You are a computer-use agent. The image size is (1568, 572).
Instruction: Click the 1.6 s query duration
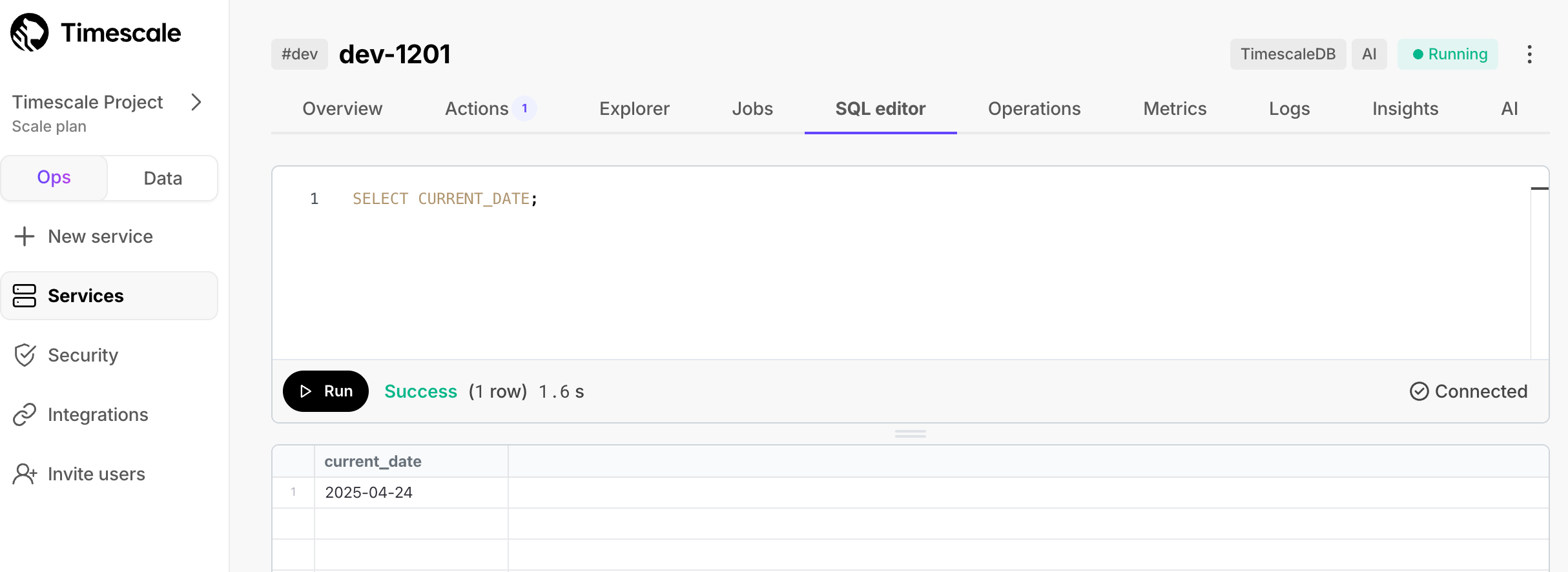pyautogui.click(x=561, y=391)
